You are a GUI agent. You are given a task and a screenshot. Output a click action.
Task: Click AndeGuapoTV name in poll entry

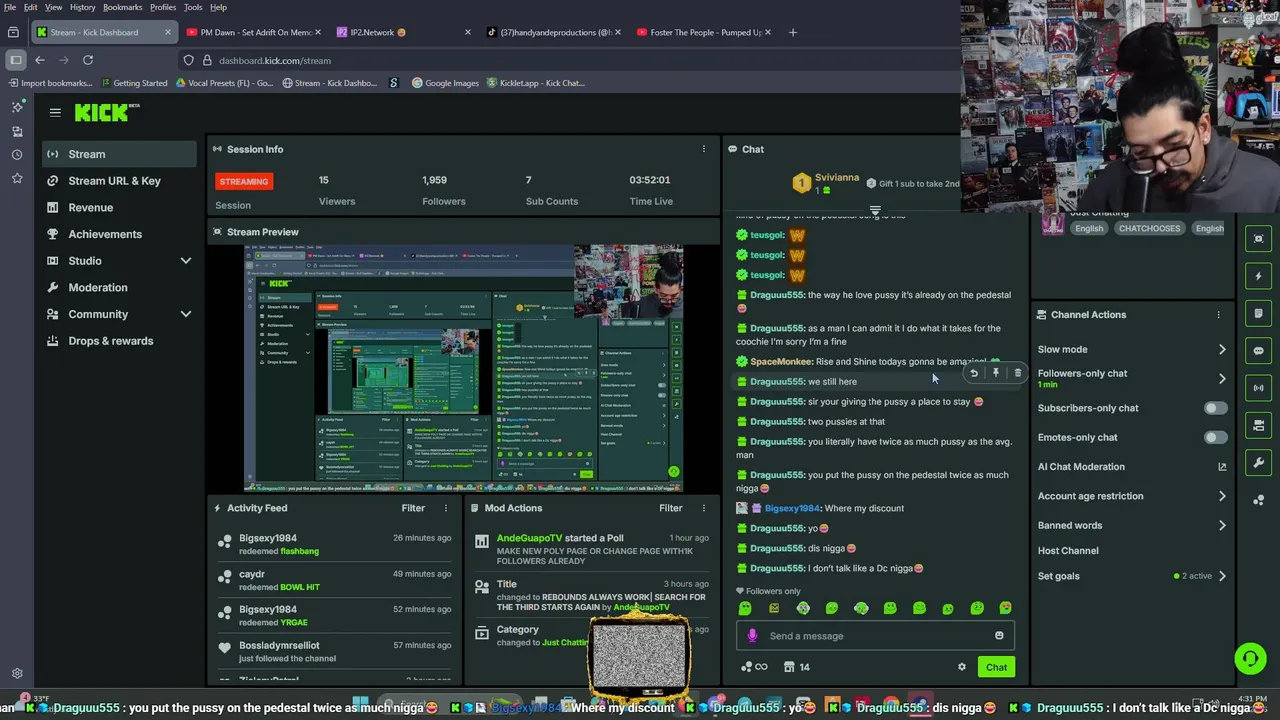tap(529, 538)
